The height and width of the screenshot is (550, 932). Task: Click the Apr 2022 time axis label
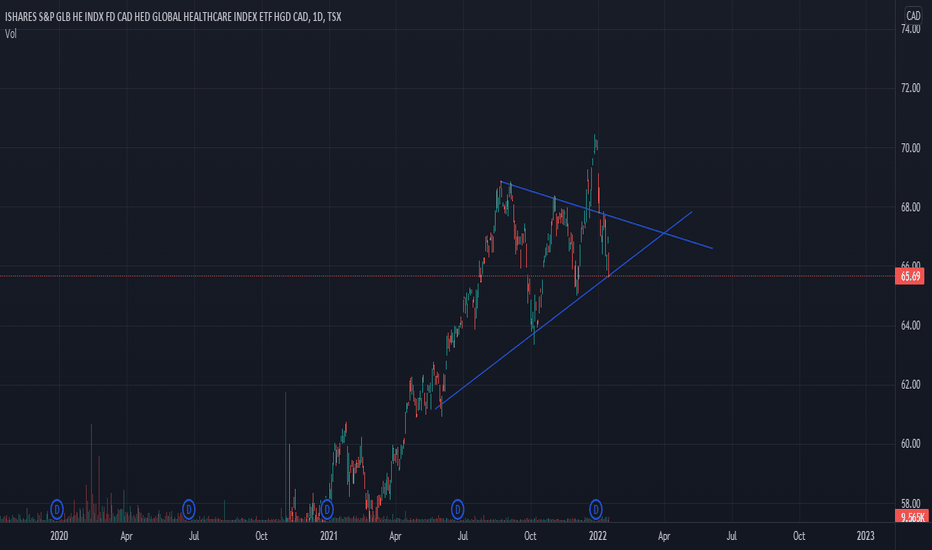click(664, 536)
